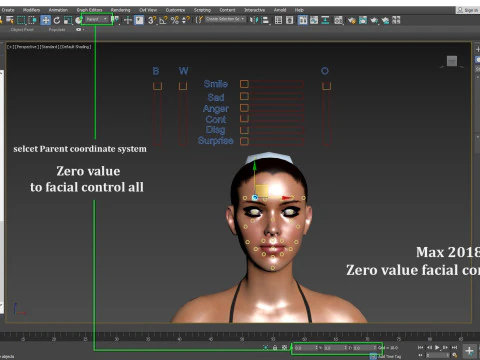Click Go to End playback button

pos(455,347)
